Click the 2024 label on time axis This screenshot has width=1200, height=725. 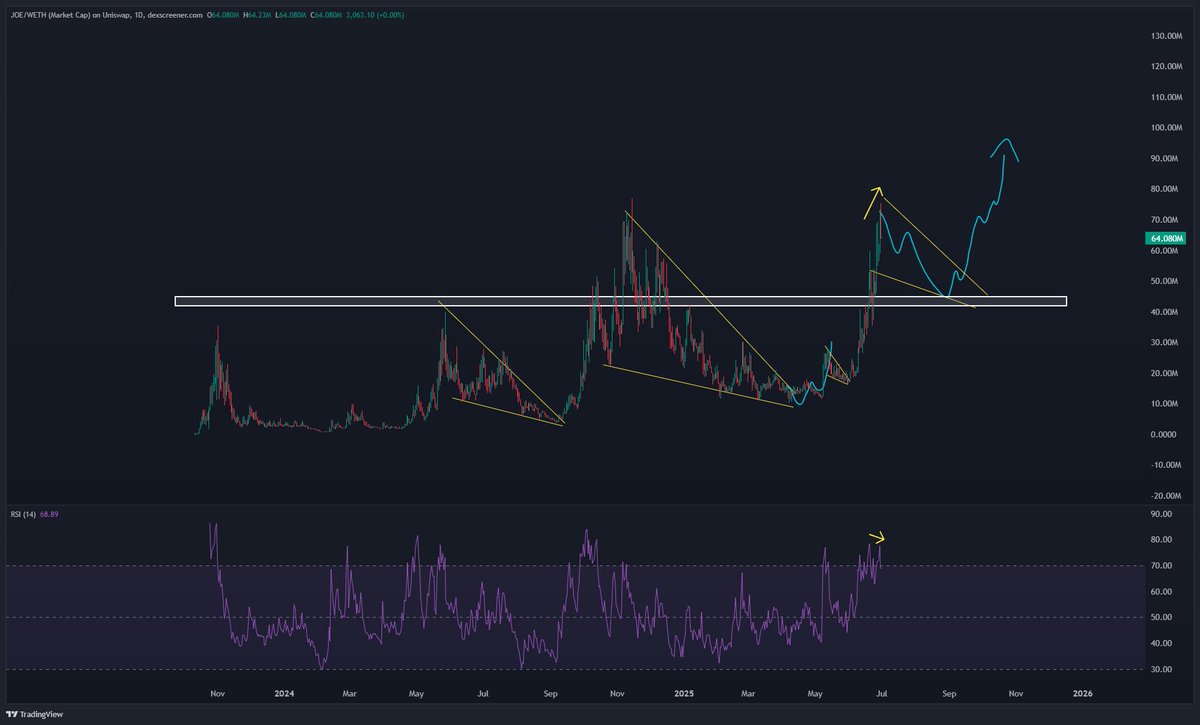pyautogui.click(x=284, y=692)
